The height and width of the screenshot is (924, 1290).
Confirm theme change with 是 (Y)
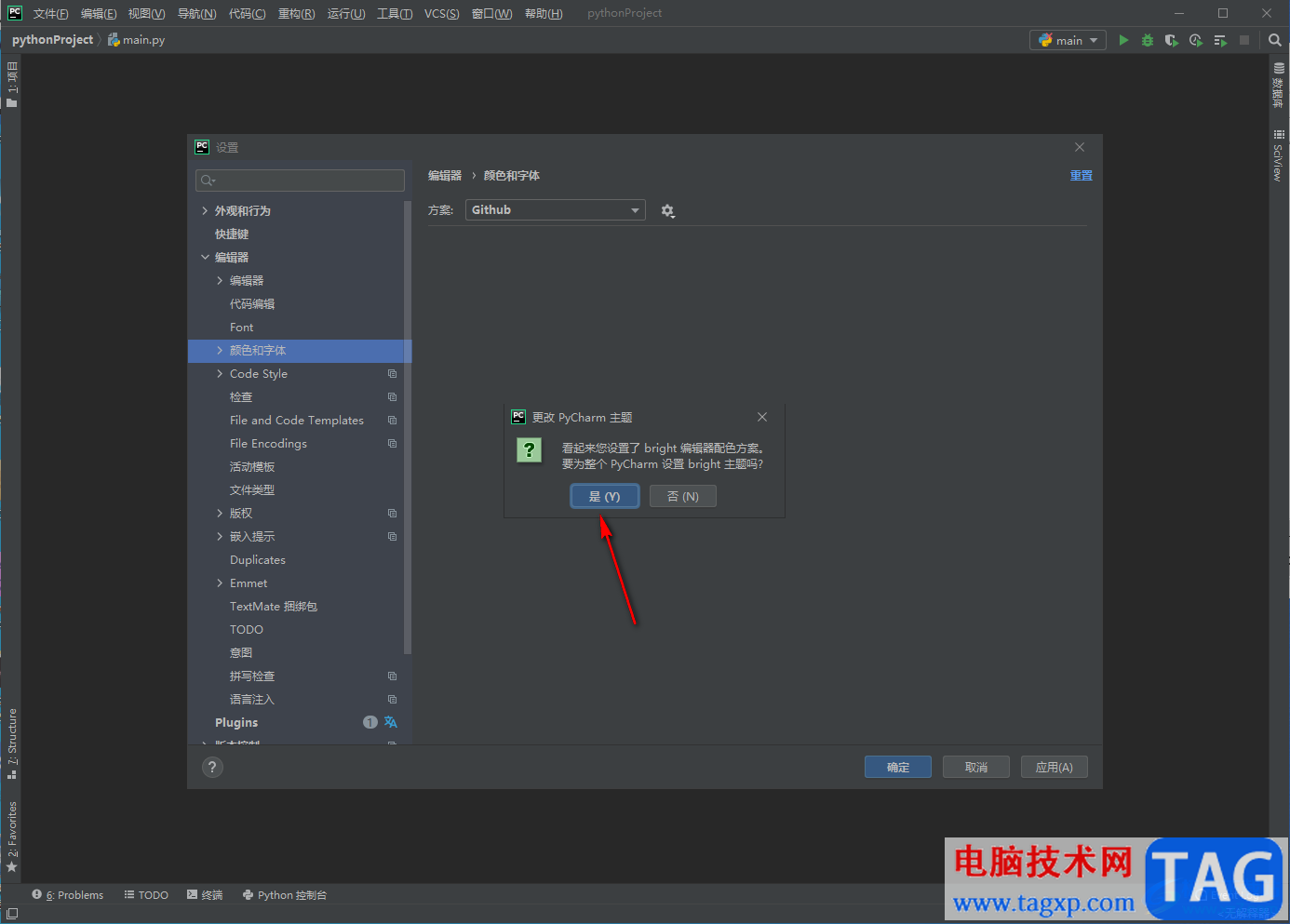pos(605,497)
